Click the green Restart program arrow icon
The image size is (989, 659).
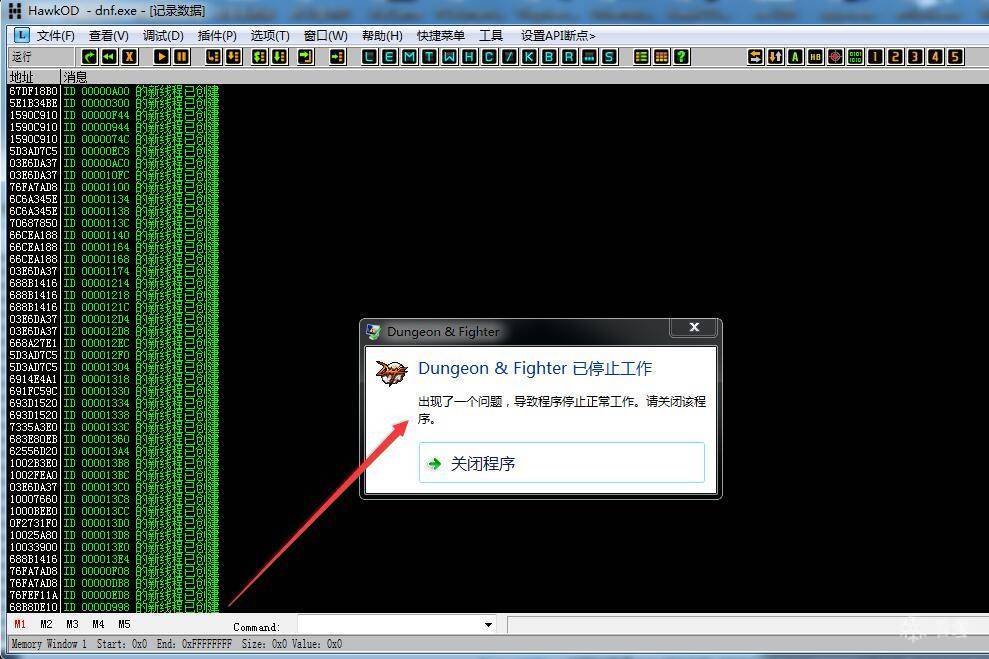pyautogui.click(x=90, y=57)
